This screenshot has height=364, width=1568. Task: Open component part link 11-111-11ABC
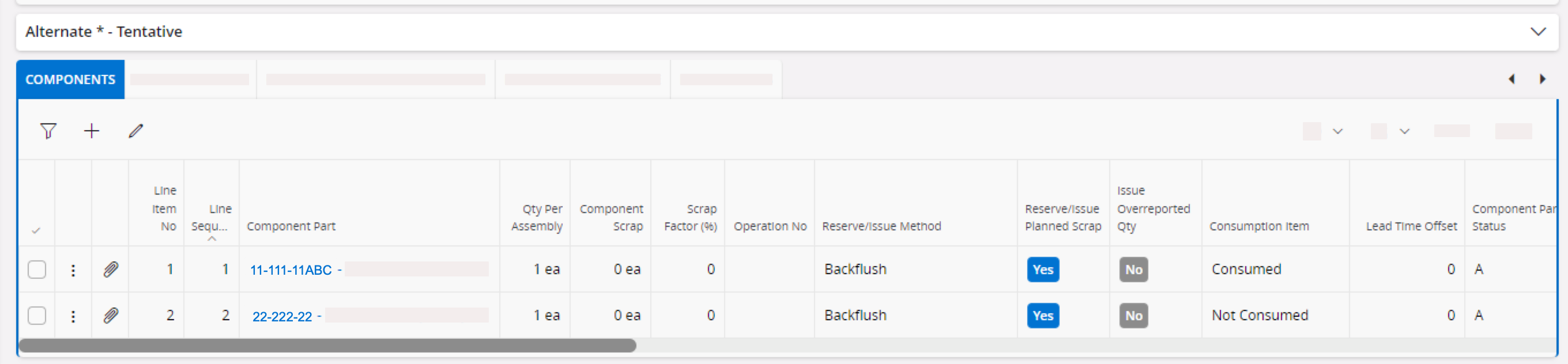(291, 270)
